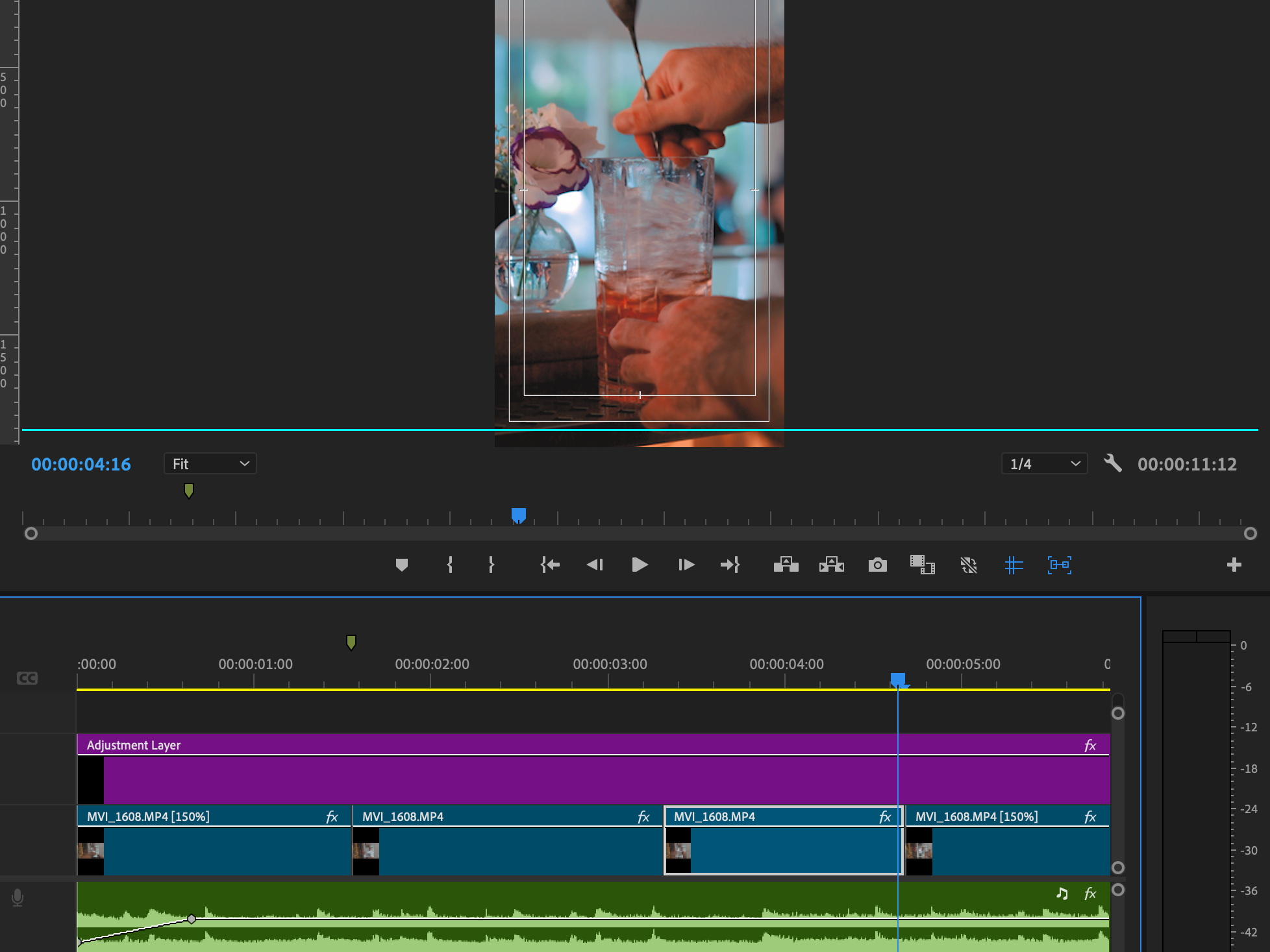
Task: Click the 00:00:04:00 ruler label
Action: pos(787,665)
